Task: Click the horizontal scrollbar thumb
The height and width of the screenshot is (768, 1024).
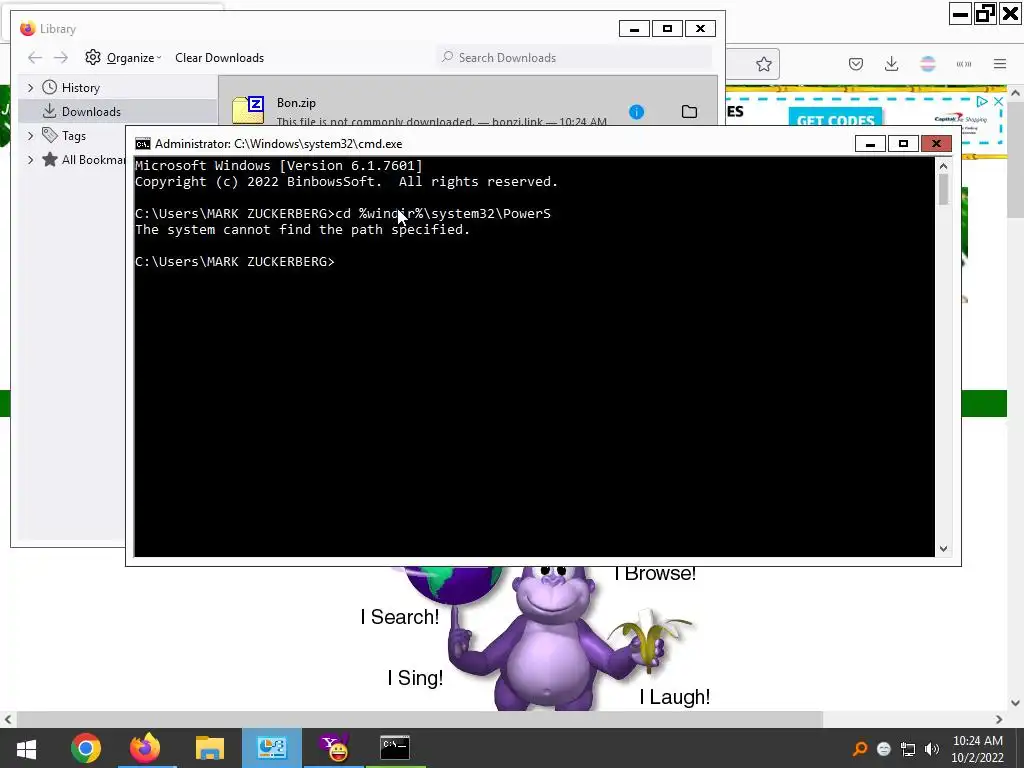Action: pos(419,719)
